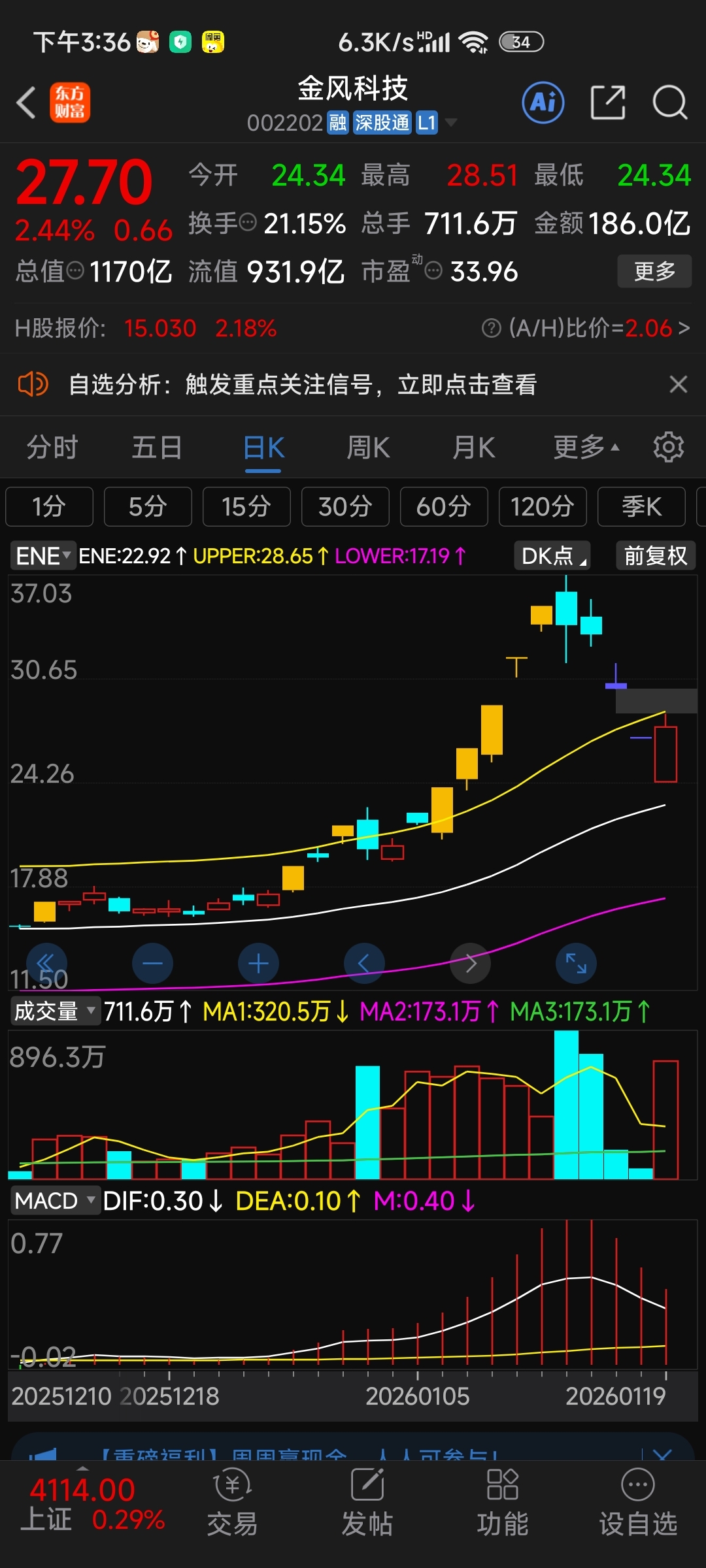Viewport: 706px width, 1568px height.
Task: Tap the LOWER:17.19 value label
Action: tap(400, 556)
